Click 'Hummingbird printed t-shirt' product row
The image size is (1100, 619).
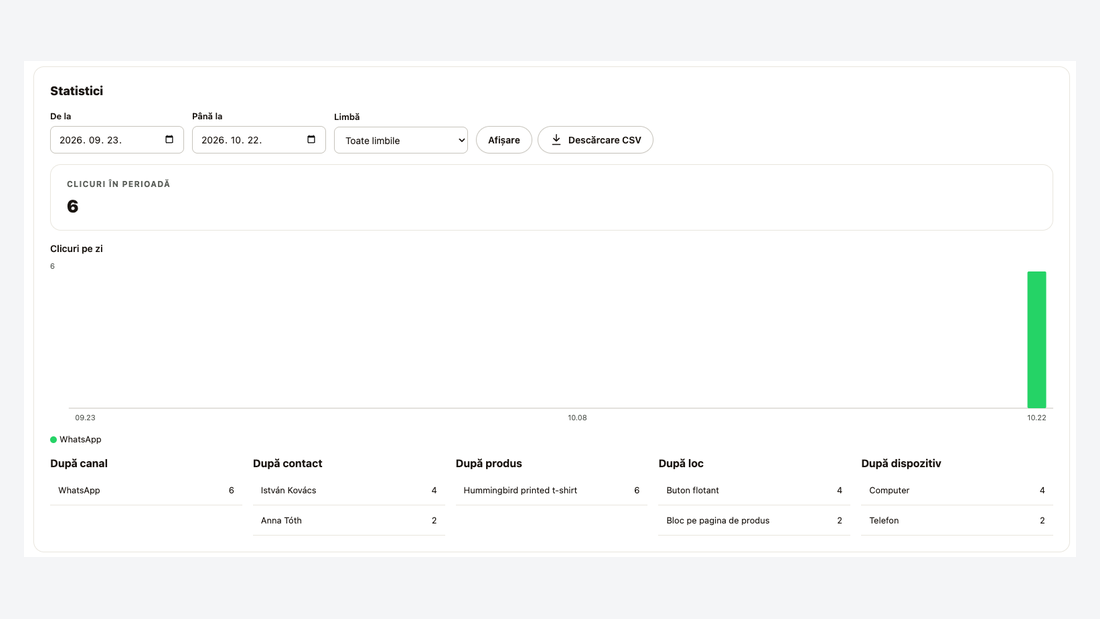coord(551,491)
